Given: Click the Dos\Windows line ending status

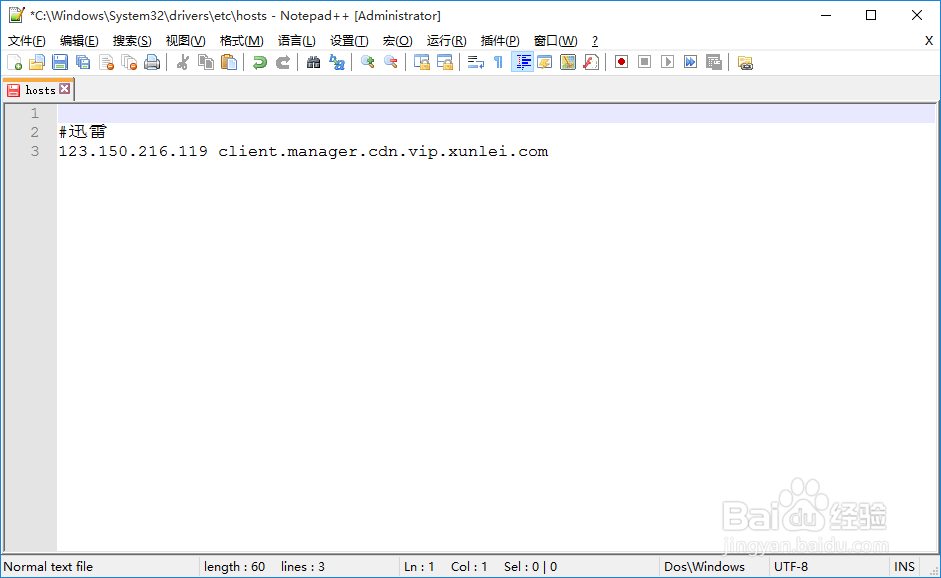Looking at the screenshot, I should pyautogui.click(x=704, y=567).
